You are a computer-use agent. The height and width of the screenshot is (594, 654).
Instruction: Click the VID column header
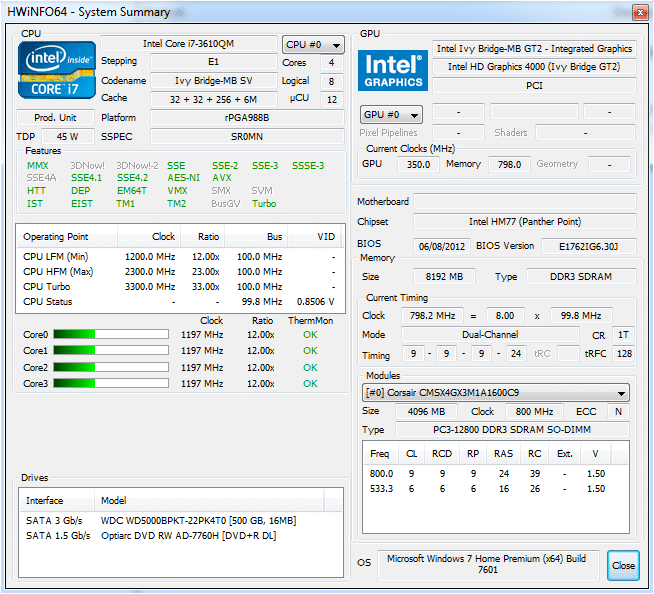[x=314, y=237]
